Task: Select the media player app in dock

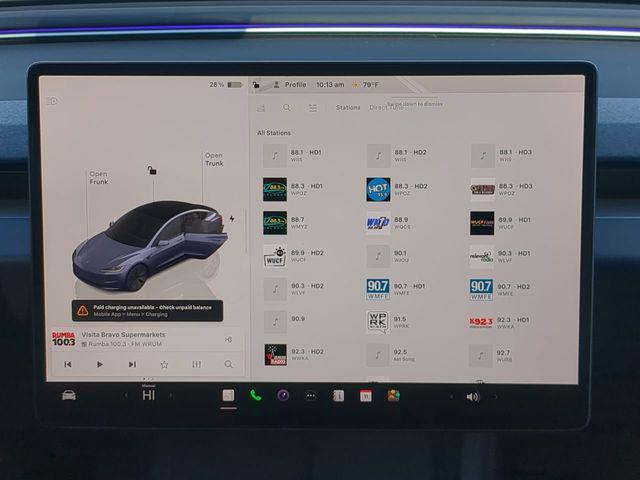Action: point(228,395)
